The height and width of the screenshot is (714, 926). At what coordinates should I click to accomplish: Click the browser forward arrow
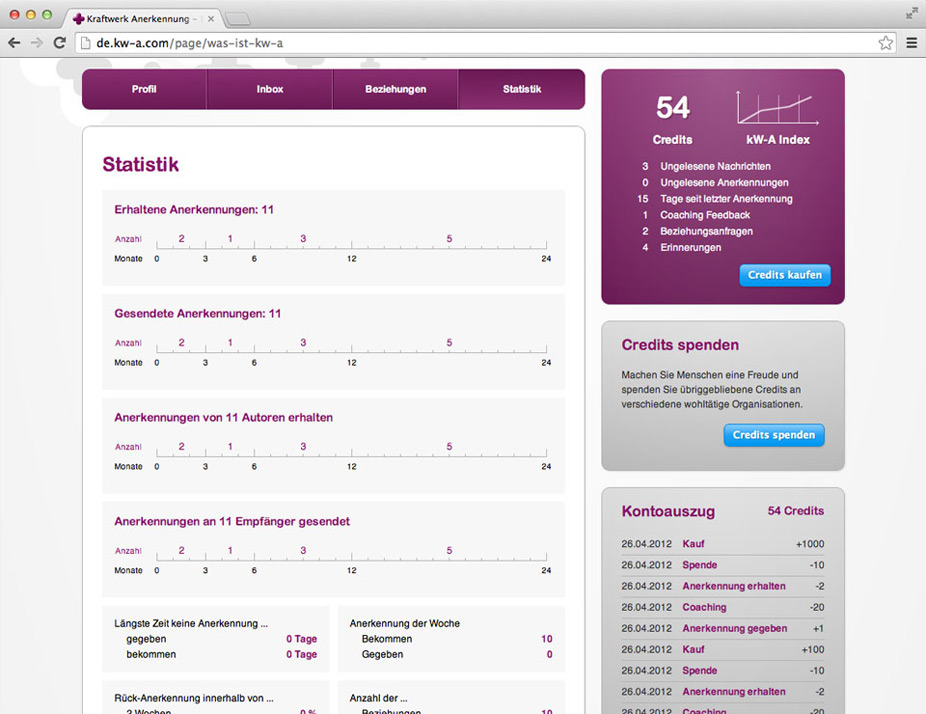tap(37, 43)
